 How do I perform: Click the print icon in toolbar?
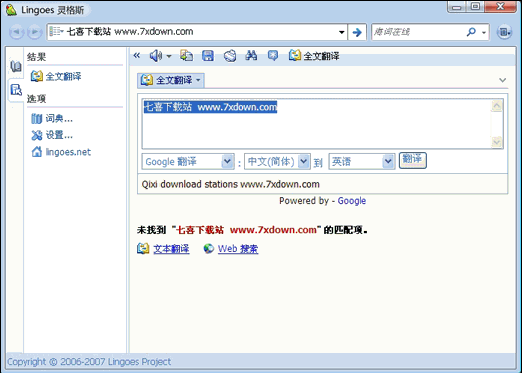click(230, 56)
